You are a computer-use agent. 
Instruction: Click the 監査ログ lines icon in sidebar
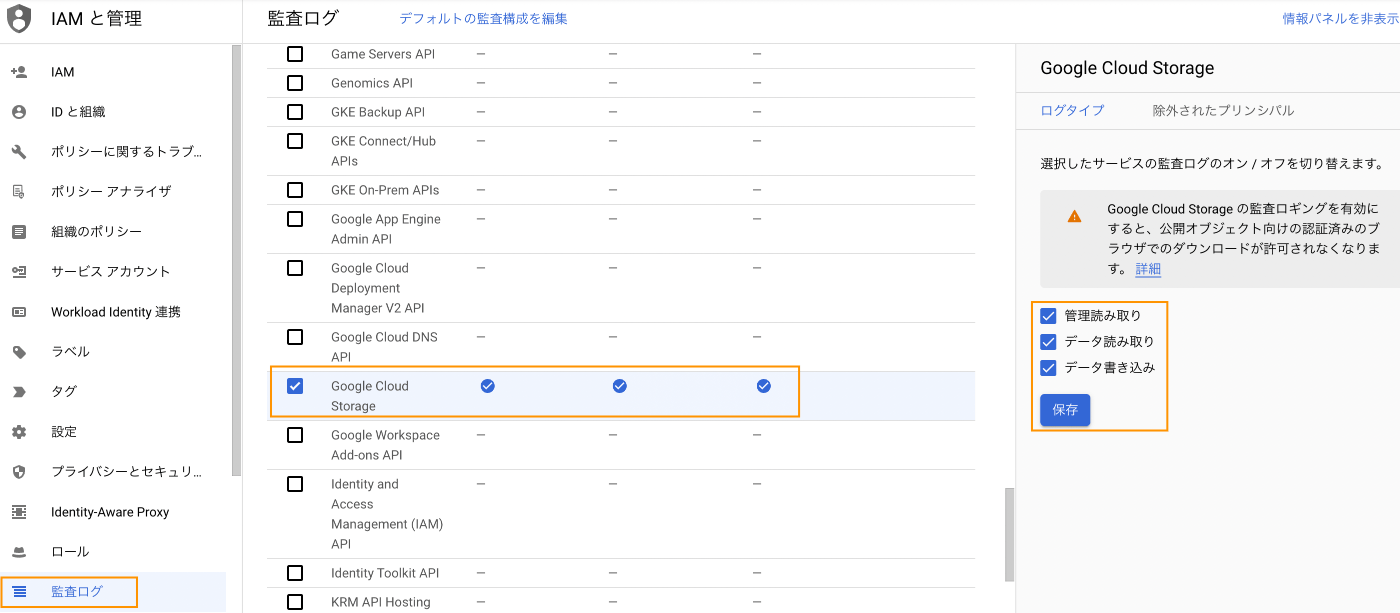pyautogui.click(x=19, y=592)
